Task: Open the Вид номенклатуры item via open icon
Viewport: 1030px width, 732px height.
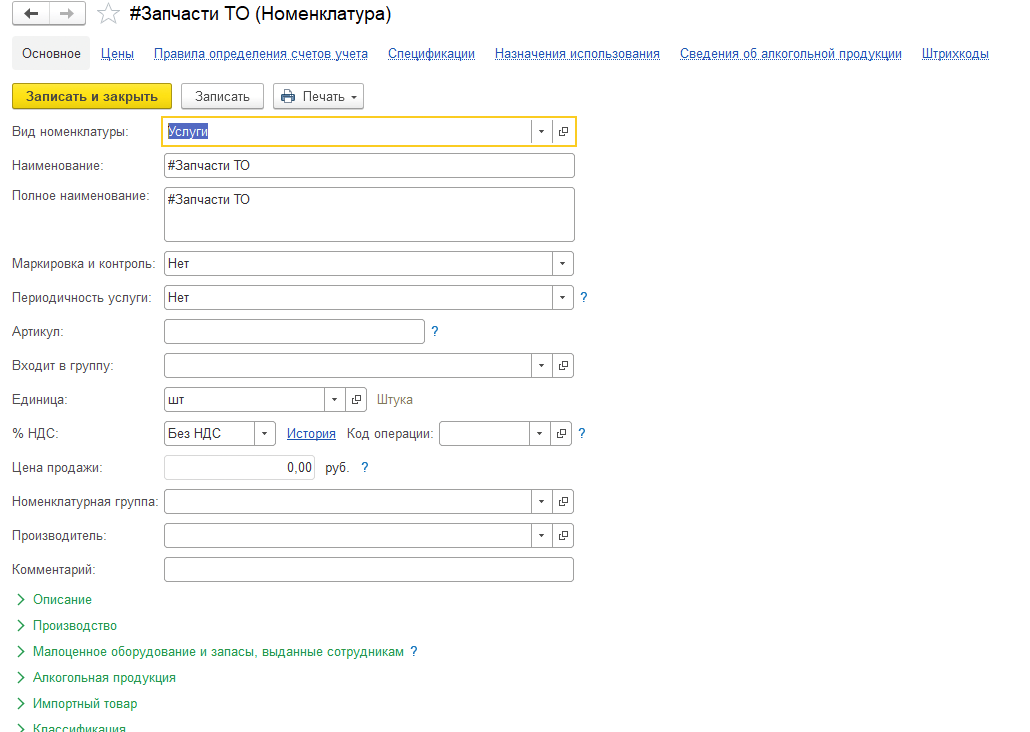Action: point(563,131)
